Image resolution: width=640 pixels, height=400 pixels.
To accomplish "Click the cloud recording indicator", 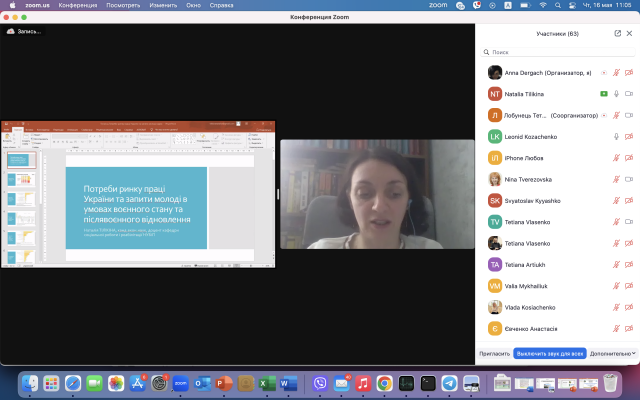I will pyautogui.click(x=24, y=31).
